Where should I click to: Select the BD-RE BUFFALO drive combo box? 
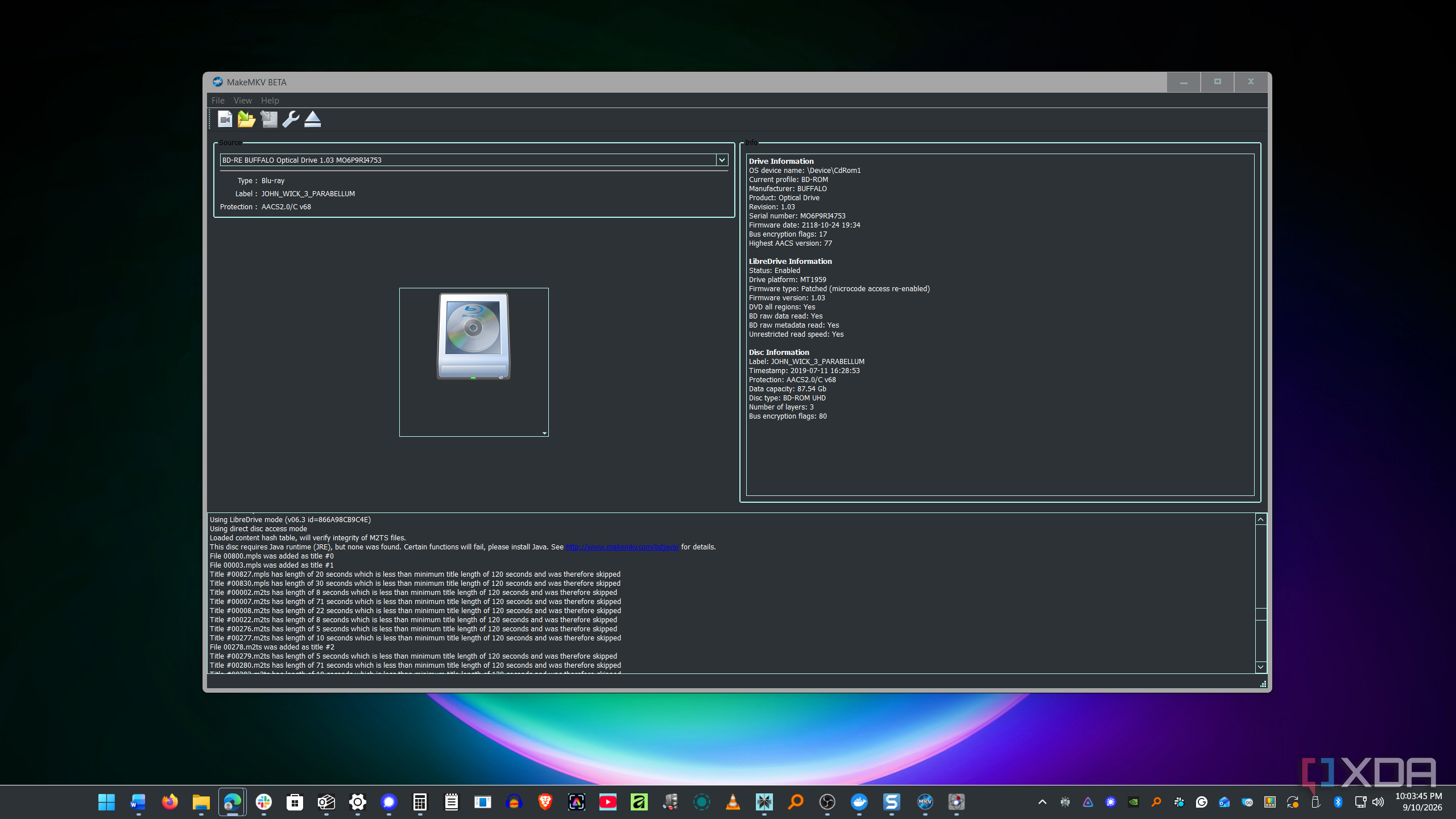tap(474, 160)
